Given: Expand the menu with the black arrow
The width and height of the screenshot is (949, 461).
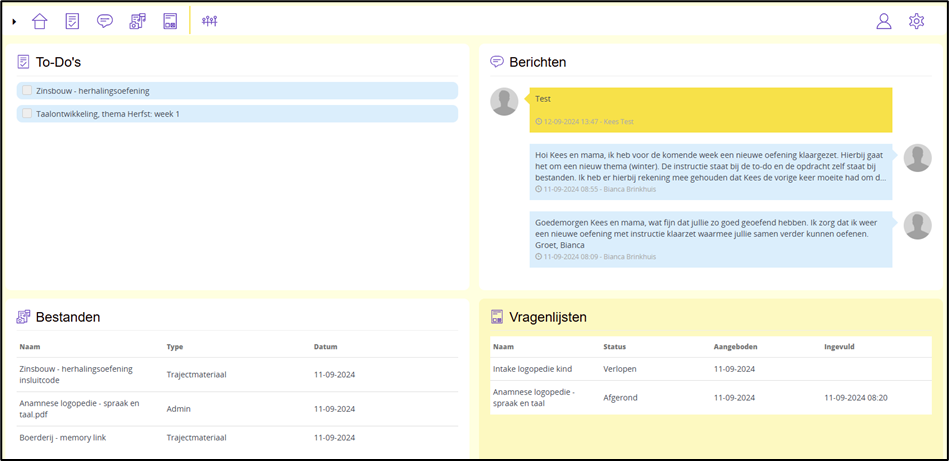Looking at the screenshot, I should 14,21.
